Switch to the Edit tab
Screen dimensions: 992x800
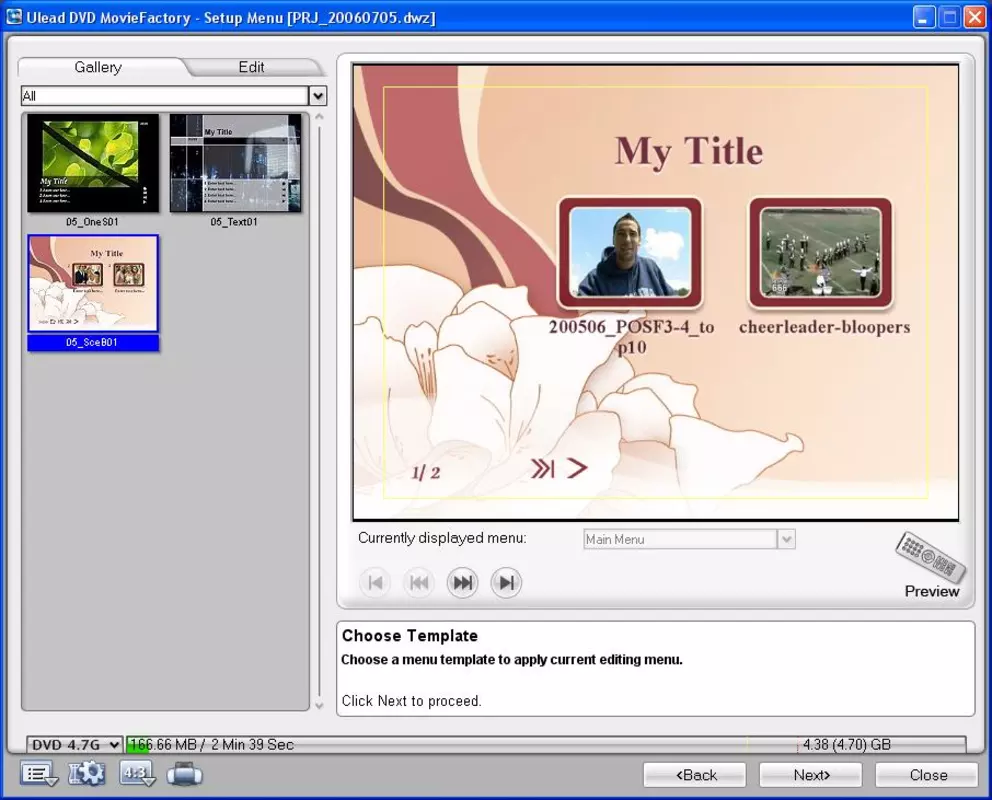(x=251, y=67)
